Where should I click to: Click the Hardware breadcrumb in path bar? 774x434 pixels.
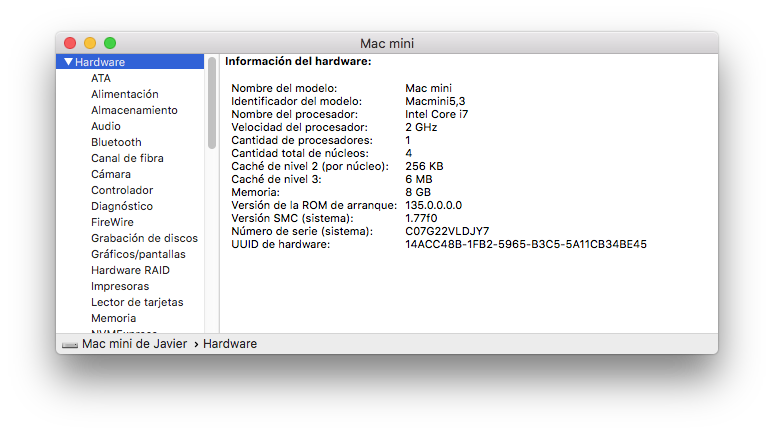(x=230, y=344)
